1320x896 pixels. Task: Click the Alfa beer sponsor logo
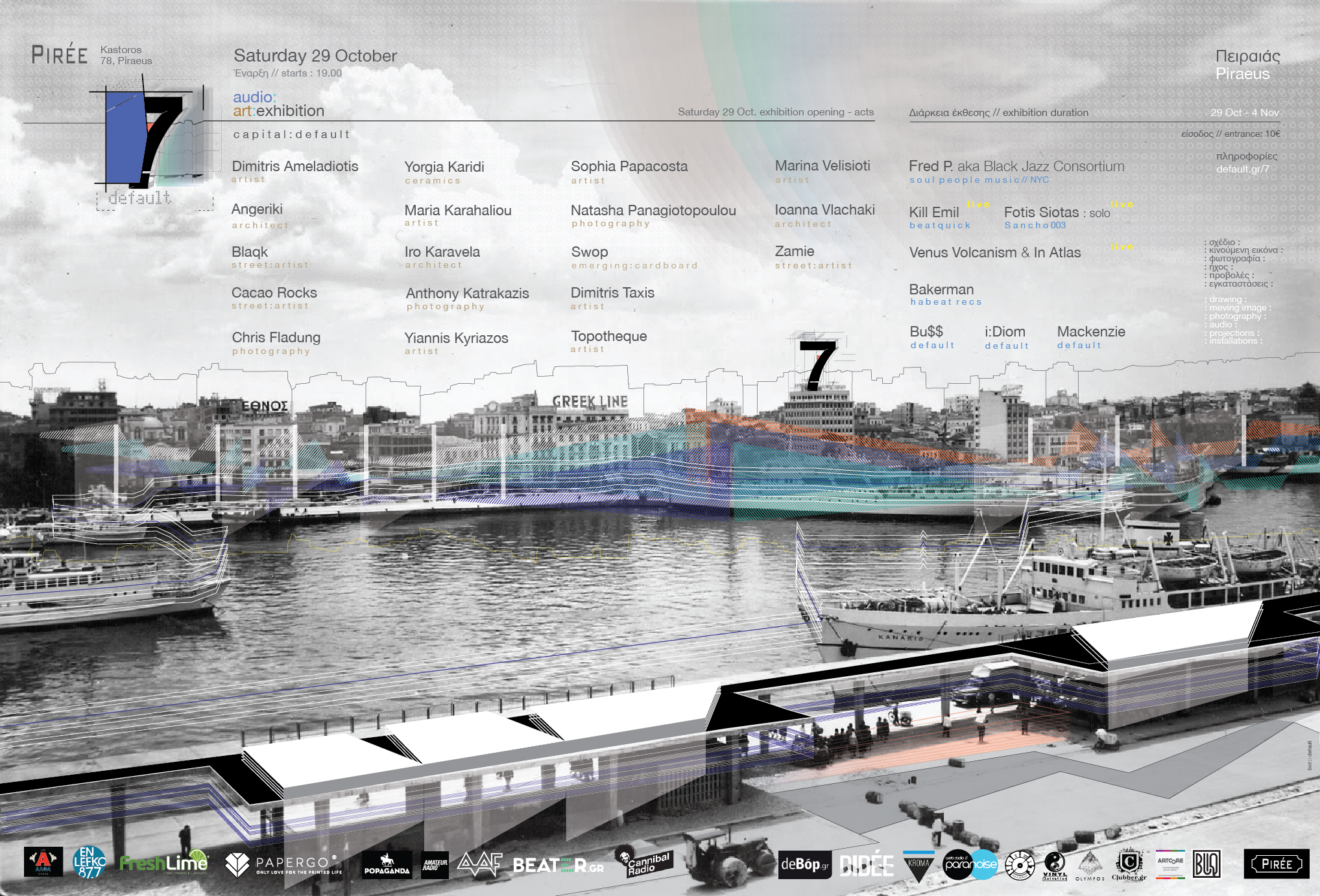pos(43,862)
